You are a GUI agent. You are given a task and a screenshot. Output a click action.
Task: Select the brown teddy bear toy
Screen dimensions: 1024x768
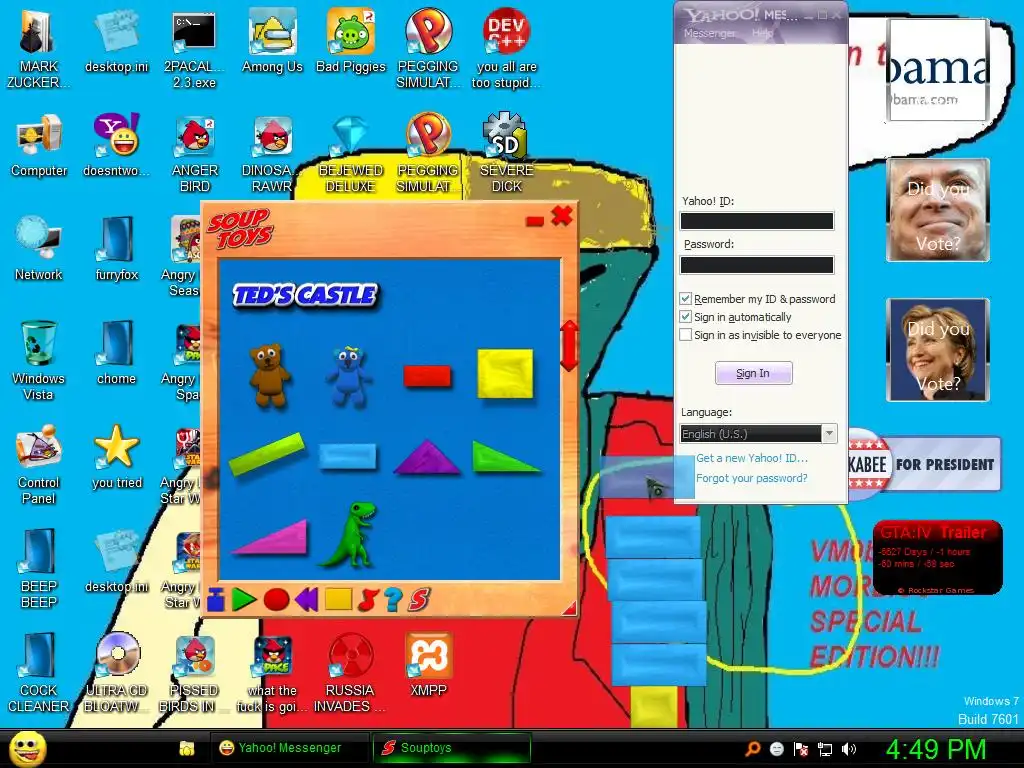click(x=270, y=376)
